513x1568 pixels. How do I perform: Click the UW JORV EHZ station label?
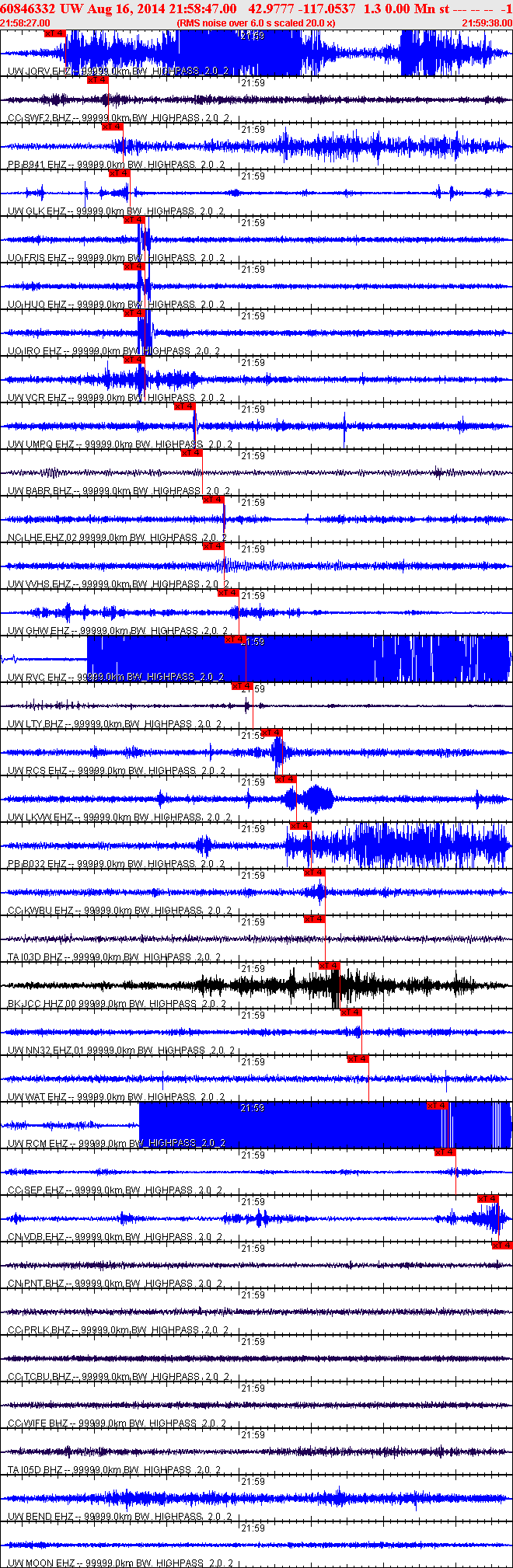118,71
